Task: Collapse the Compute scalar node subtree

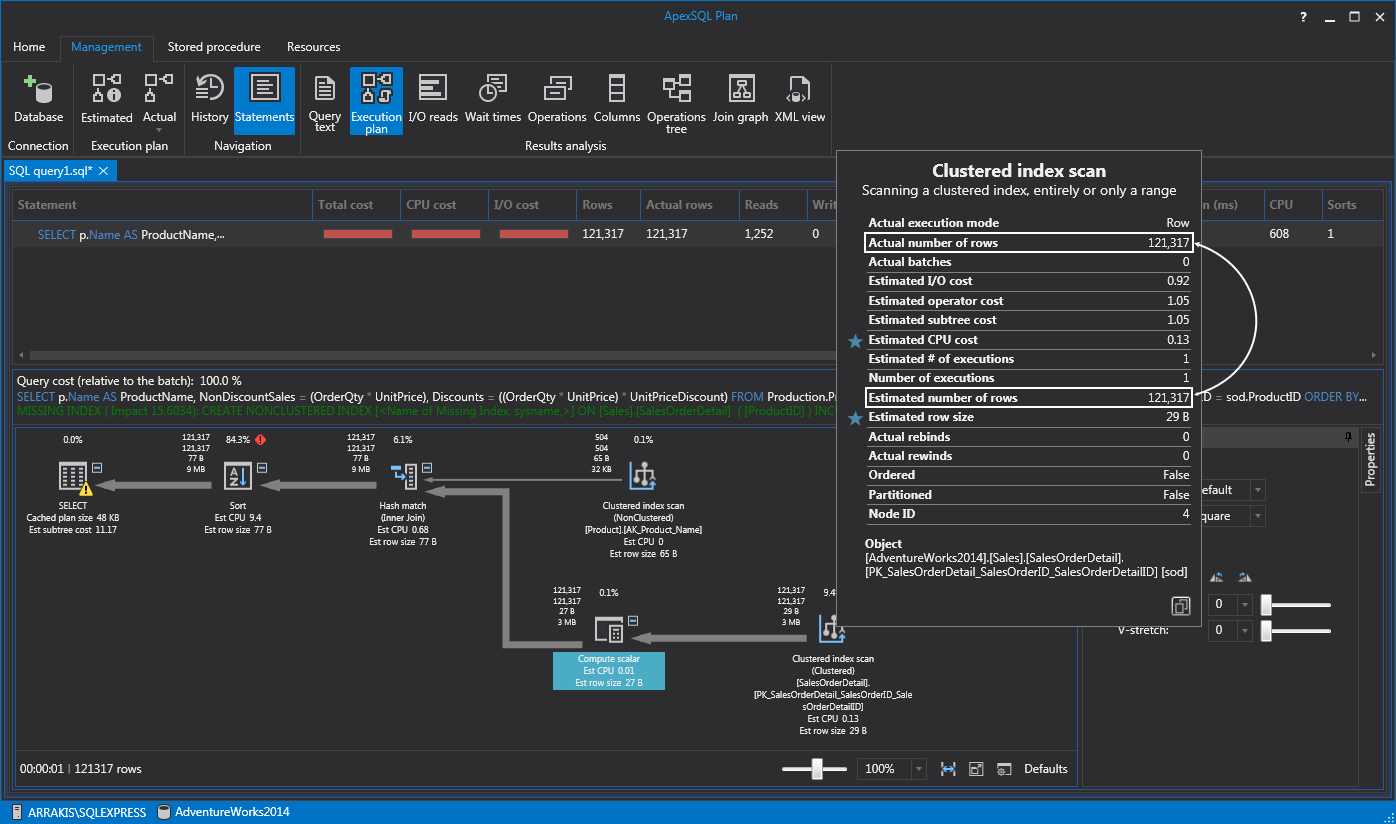Action: click(x=633, y=621)
